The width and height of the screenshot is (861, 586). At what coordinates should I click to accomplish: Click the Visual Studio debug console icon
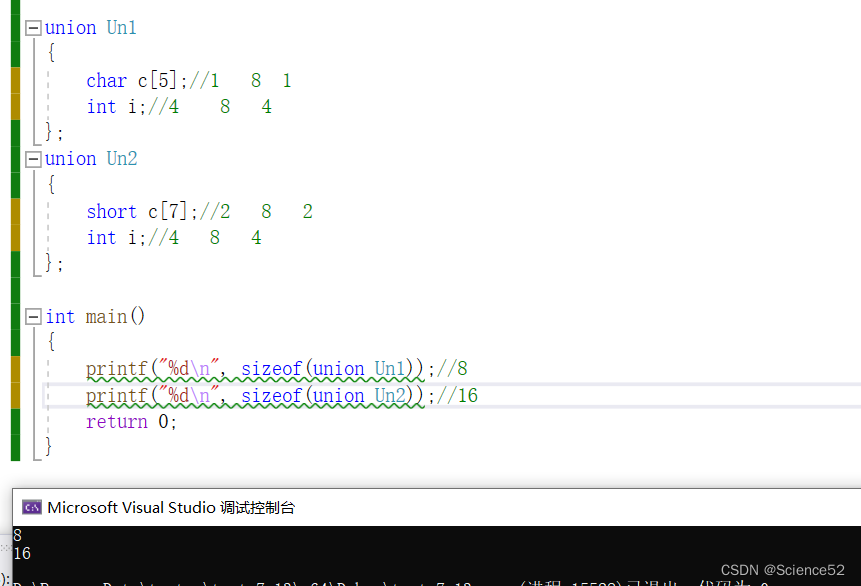pyautogui.click(x=32, y=507)
